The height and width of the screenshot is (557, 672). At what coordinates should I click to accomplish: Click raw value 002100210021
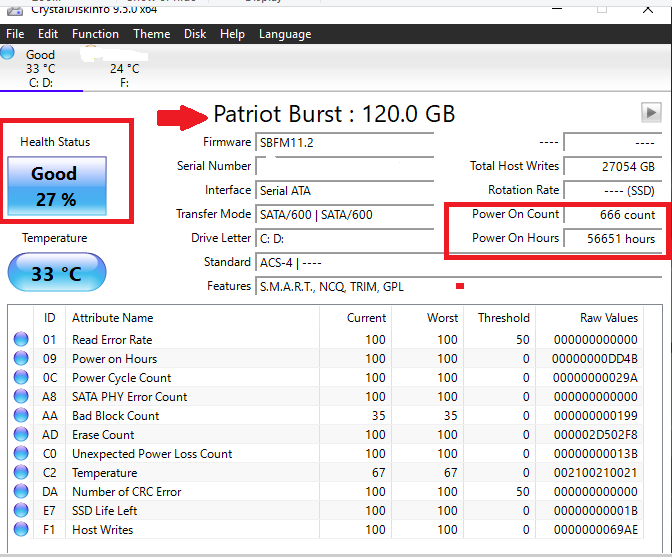pyautogui.click(x=596, y=473)
